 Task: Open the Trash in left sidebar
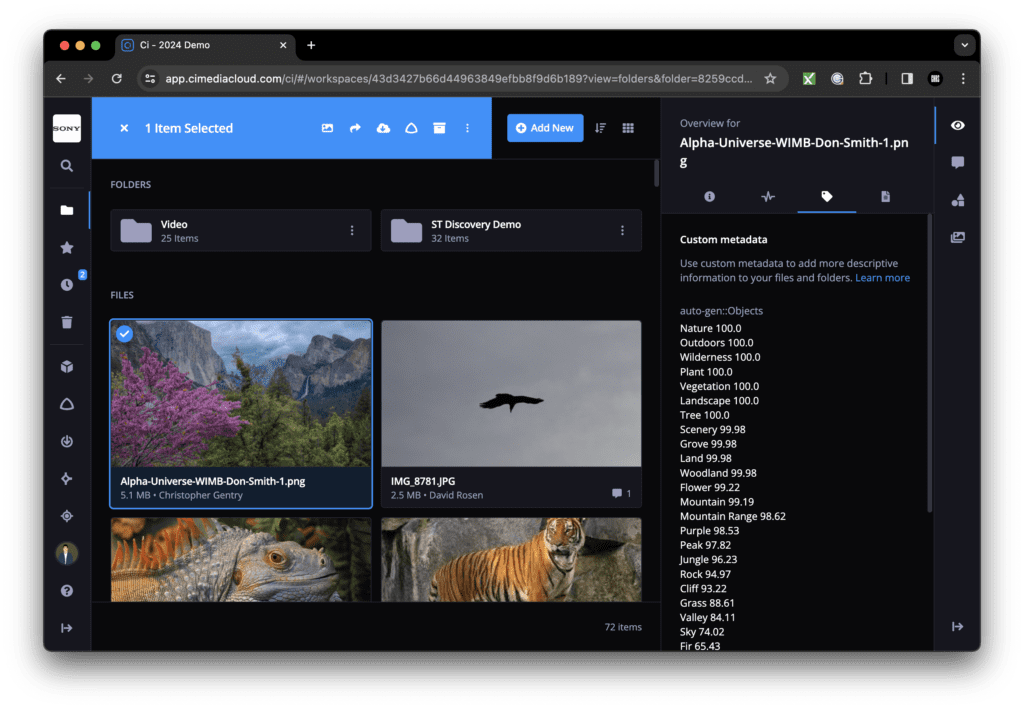(x=67, y=322)
